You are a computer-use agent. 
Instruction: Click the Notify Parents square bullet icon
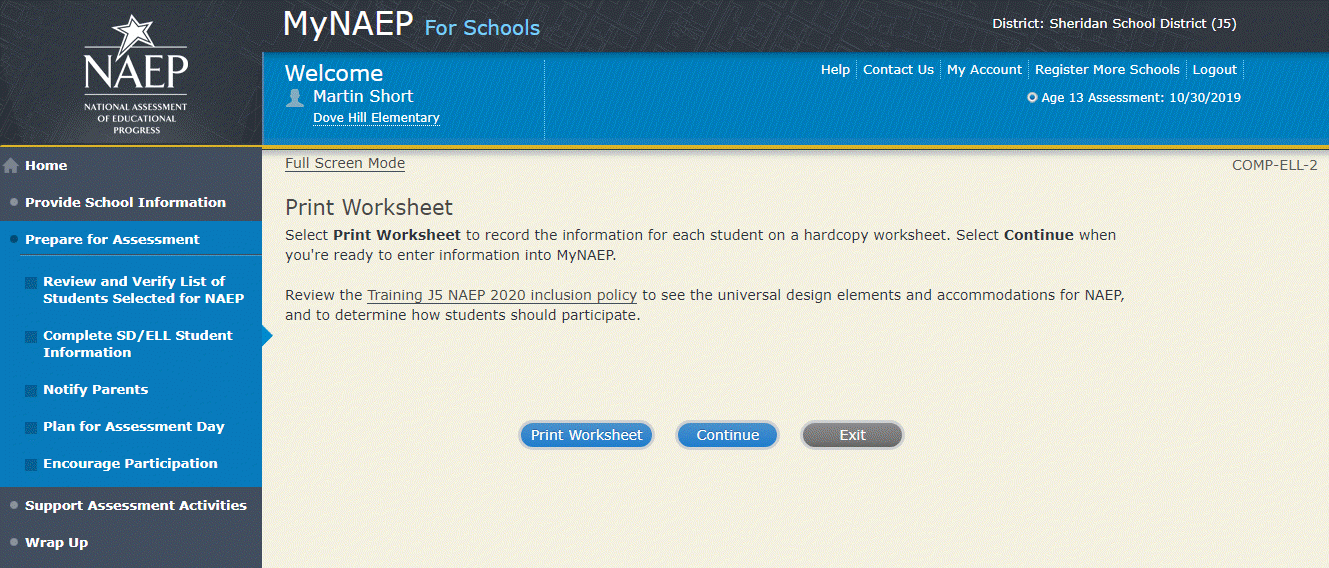(x=32, y=390)
